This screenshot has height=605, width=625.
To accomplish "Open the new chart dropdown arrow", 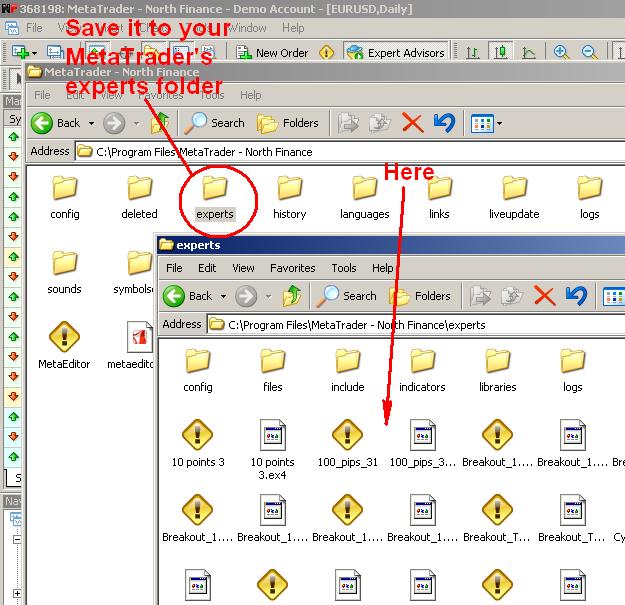I will [x=35, y=53].
